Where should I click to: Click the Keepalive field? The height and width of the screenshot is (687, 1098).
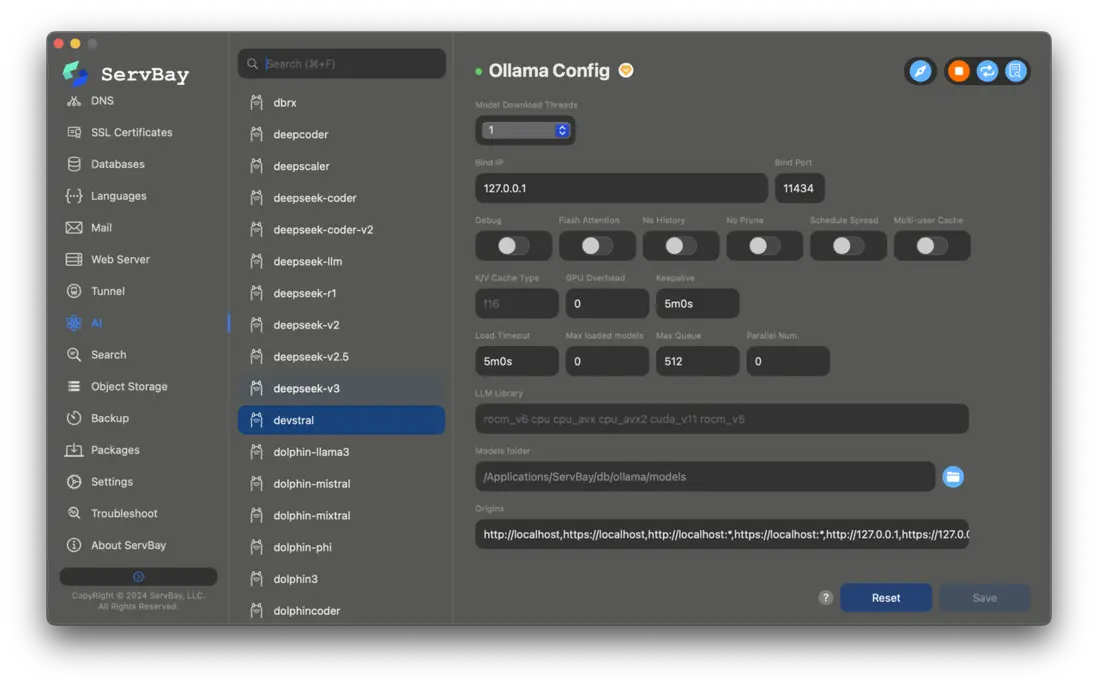(x=697, y=303)
